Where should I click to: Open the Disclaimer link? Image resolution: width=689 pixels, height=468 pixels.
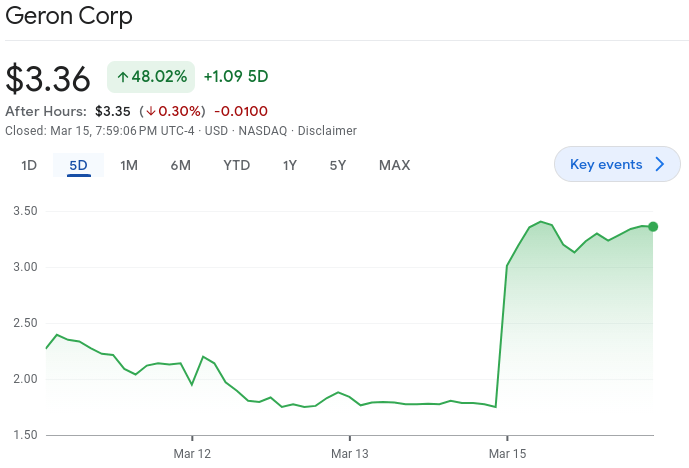(x=327, y=131)
